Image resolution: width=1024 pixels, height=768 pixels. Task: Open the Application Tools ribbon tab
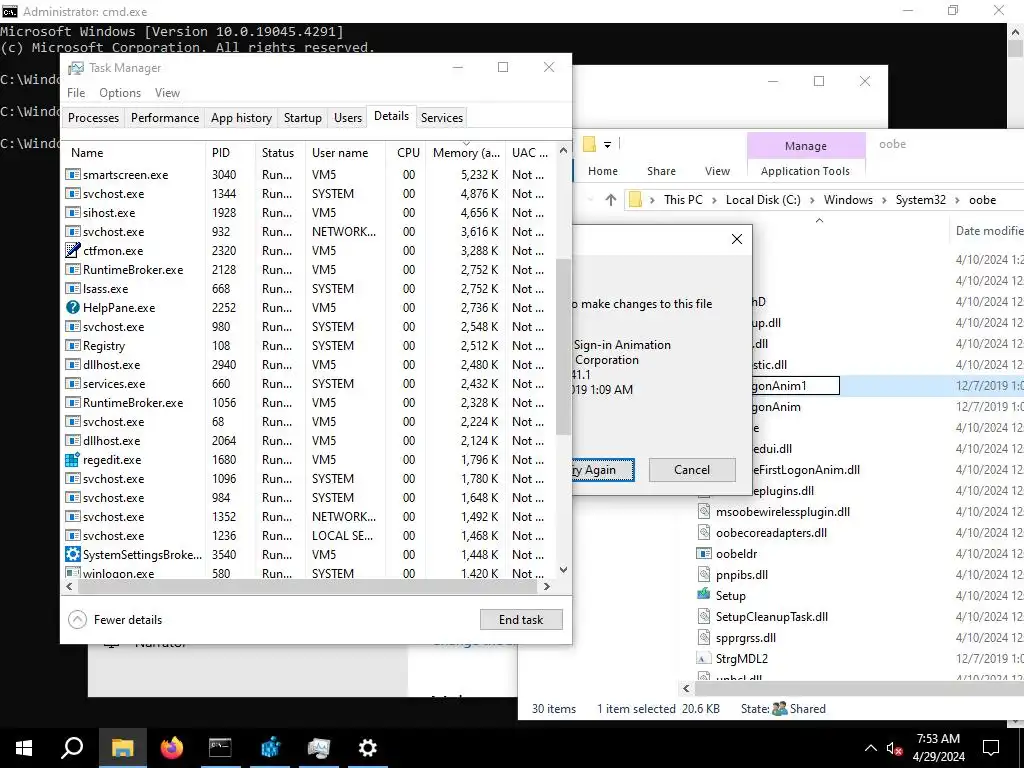[805, 171]
